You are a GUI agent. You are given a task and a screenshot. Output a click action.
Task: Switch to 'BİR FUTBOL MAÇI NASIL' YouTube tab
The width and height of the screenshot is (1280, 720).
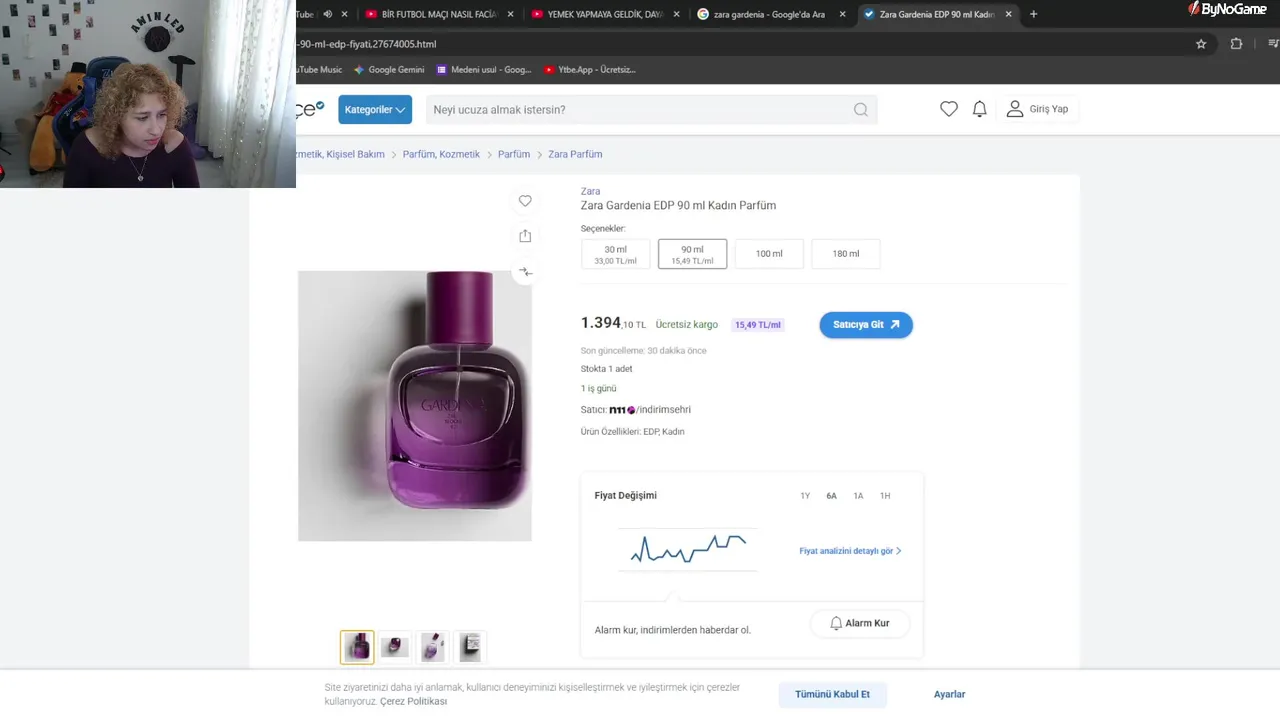click(x=440, y=14)
